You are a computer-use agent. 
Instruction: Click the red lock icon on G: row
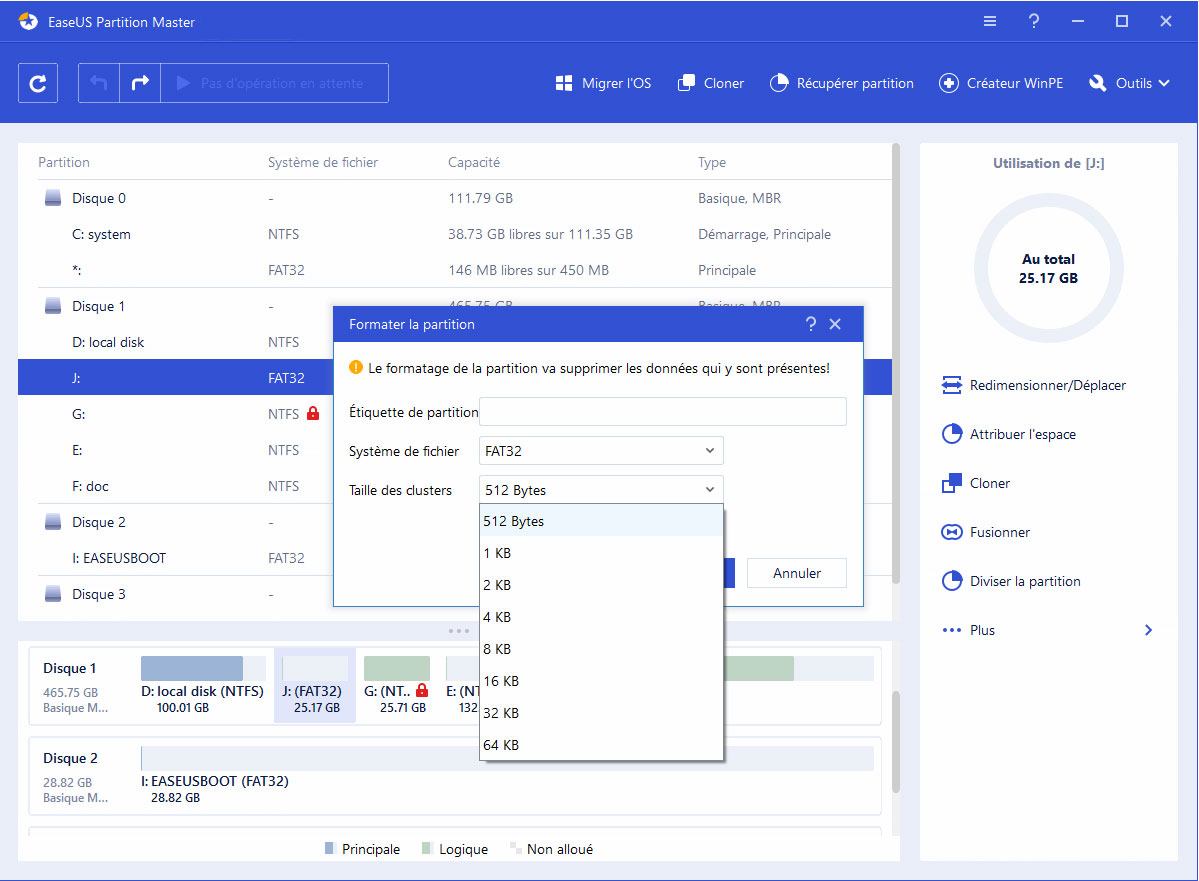pyautogui.click(x=313, y=413)
